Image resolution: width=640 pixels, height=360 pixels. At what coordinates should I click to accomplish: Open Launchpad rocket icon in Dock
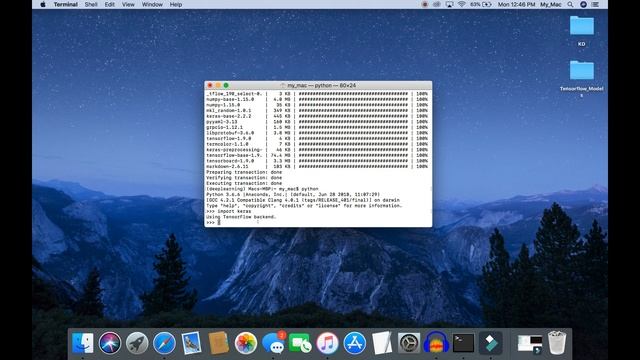137,342
